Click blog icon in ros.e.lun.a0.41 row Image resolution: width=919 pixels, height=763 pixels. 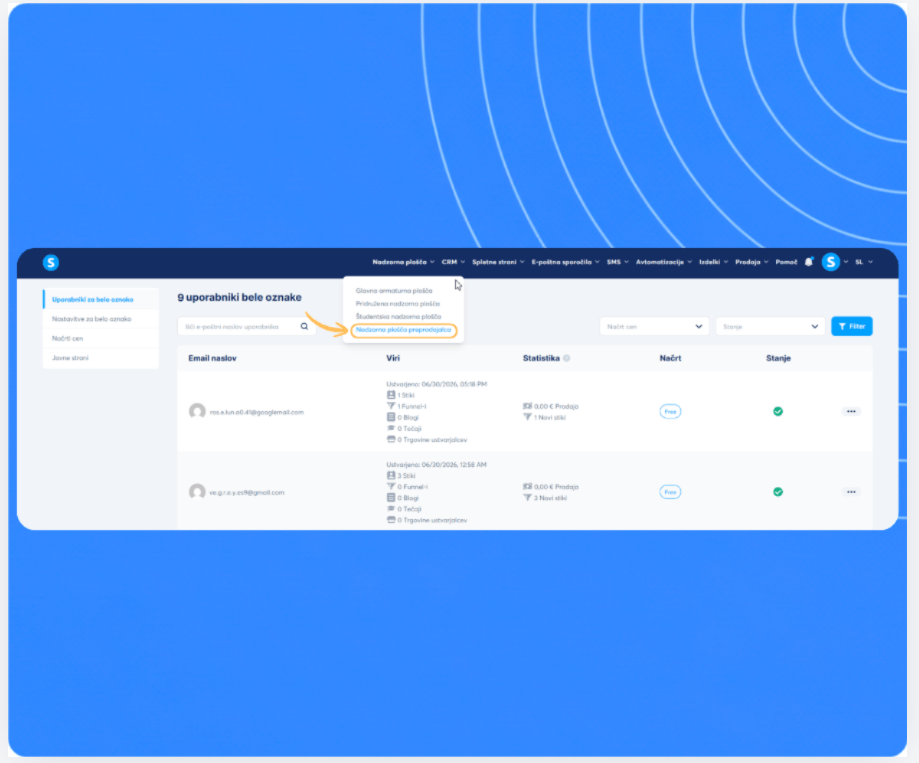point(391,417)
